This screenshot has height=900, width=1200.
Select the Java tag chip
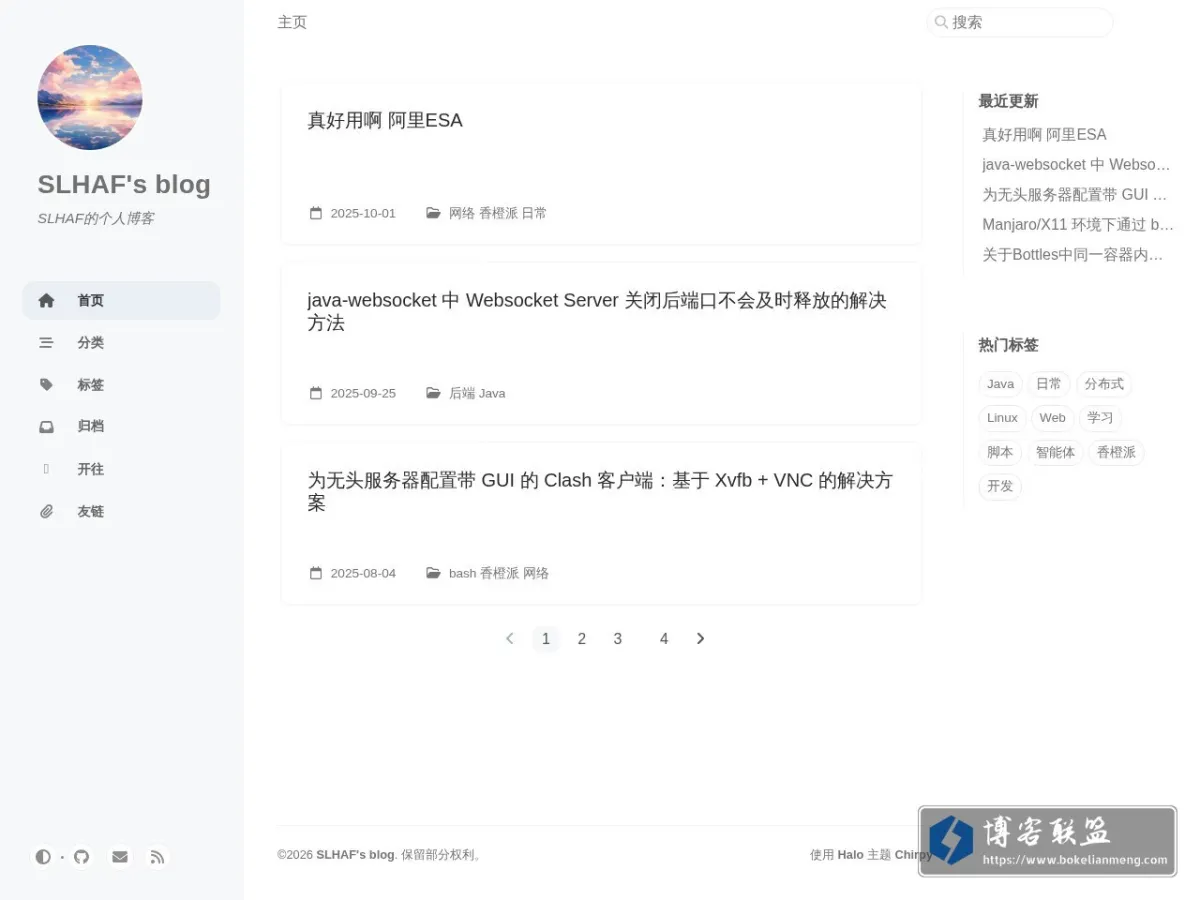pyautogui.click(x=1000, y=384)
